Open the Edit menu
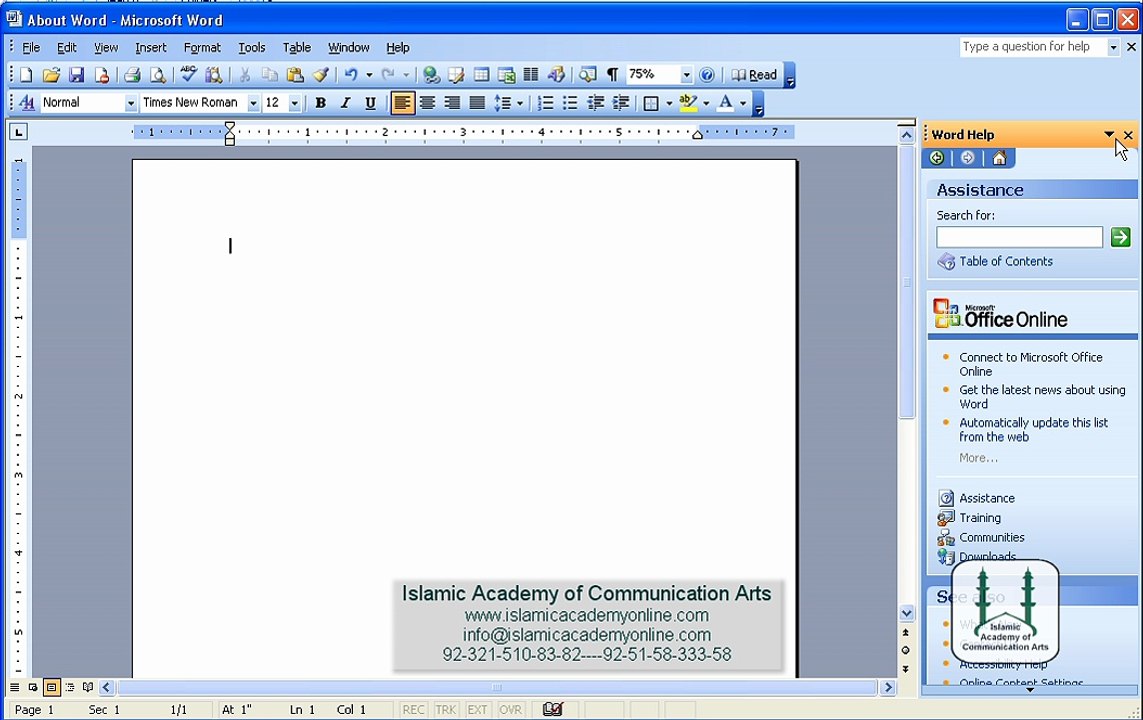This screenshot has height=720, width=1143. (66, 48)
